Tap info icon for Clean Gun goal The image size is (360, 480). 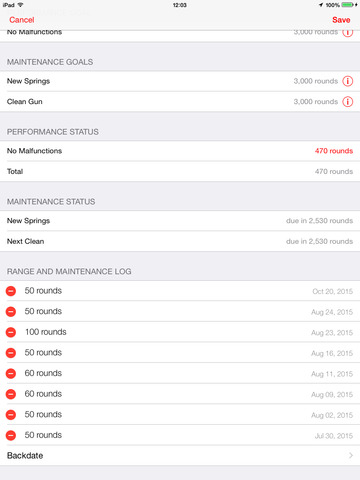[348, 102]
